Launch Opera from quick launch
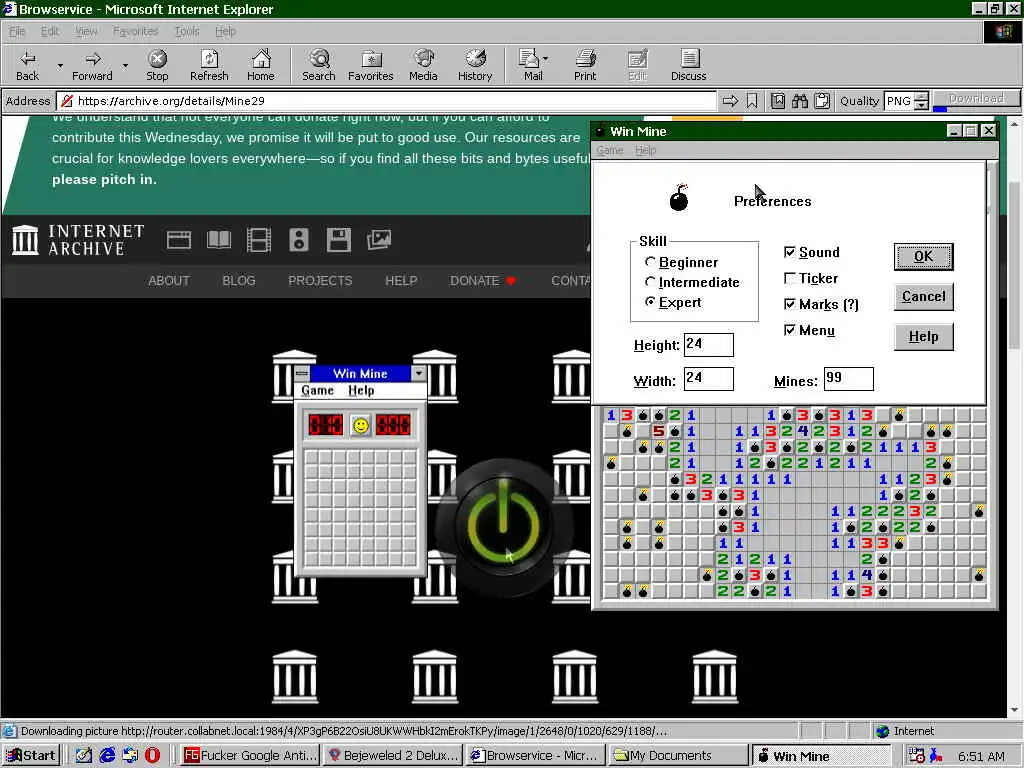The width and height of the screenshot is (1024, 768). pos(152,756)
